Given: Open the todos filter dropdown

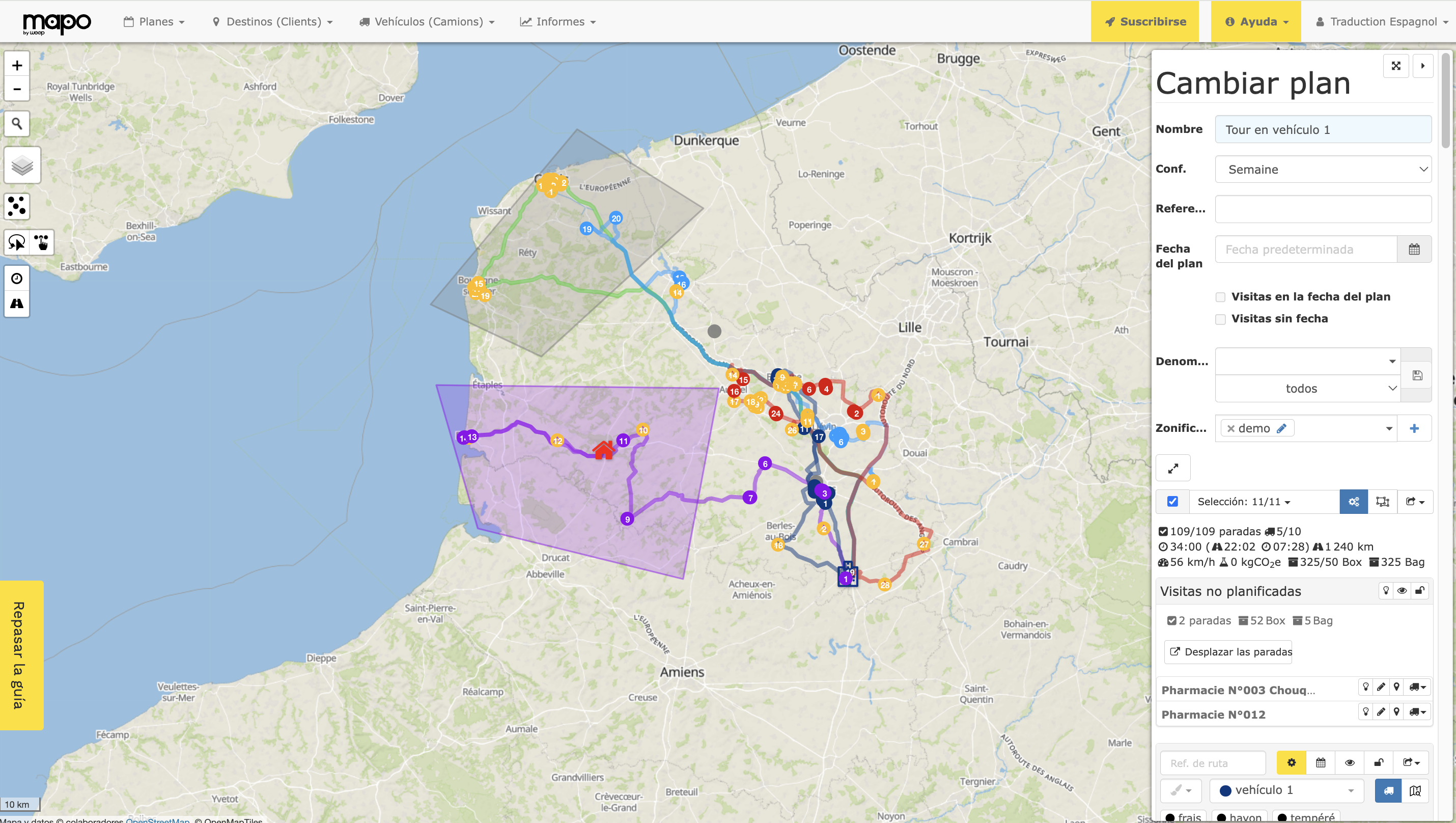Looking at the screenshot, I should [x=1307, y=388].
